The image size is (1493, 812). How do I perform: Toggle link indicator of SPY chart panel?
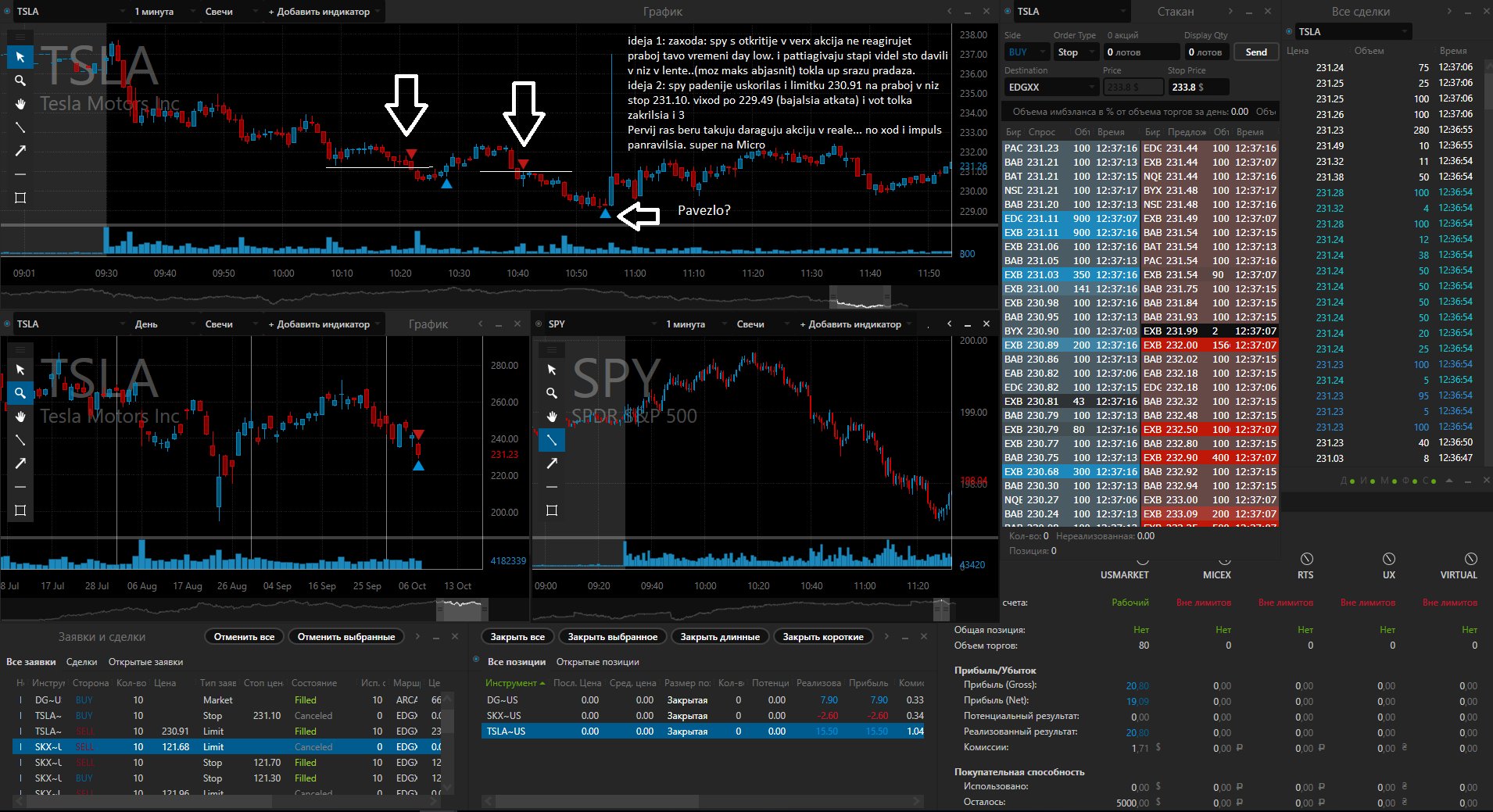coord(539,324)
